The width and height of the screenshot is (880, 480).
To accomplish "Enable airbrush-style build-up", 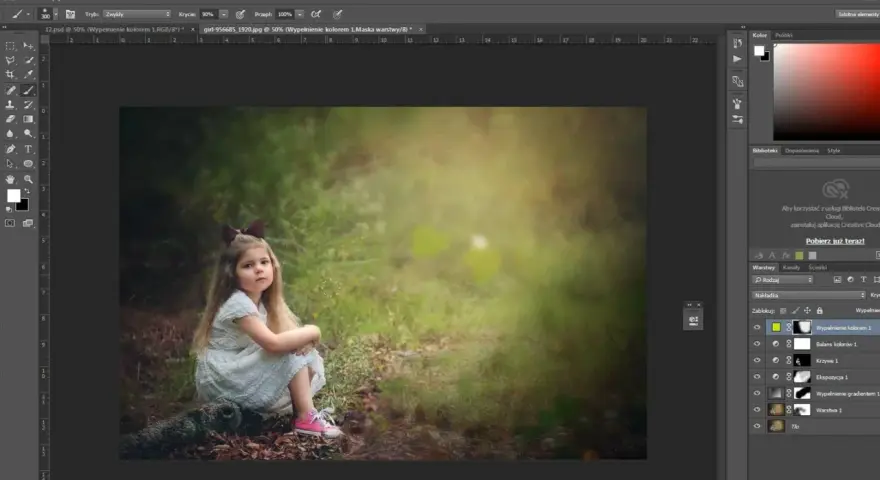I will (317, 14).
